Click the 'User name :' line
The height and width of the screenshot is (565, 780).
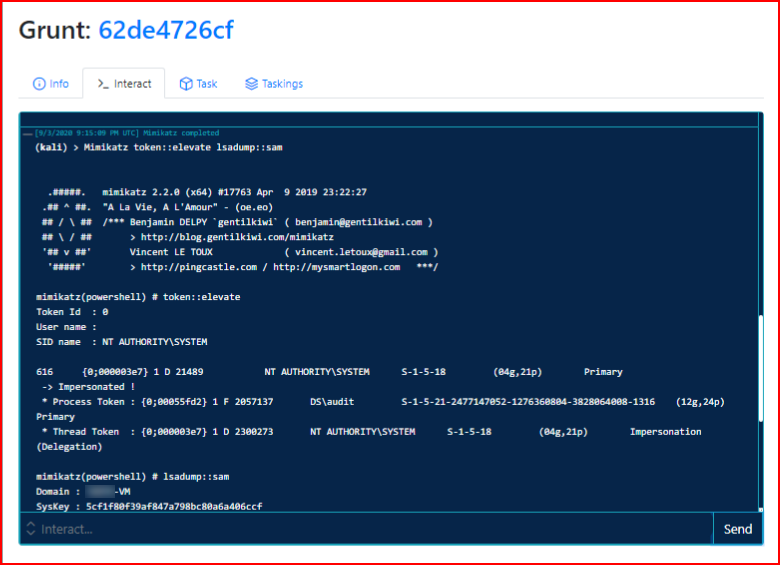66,327
